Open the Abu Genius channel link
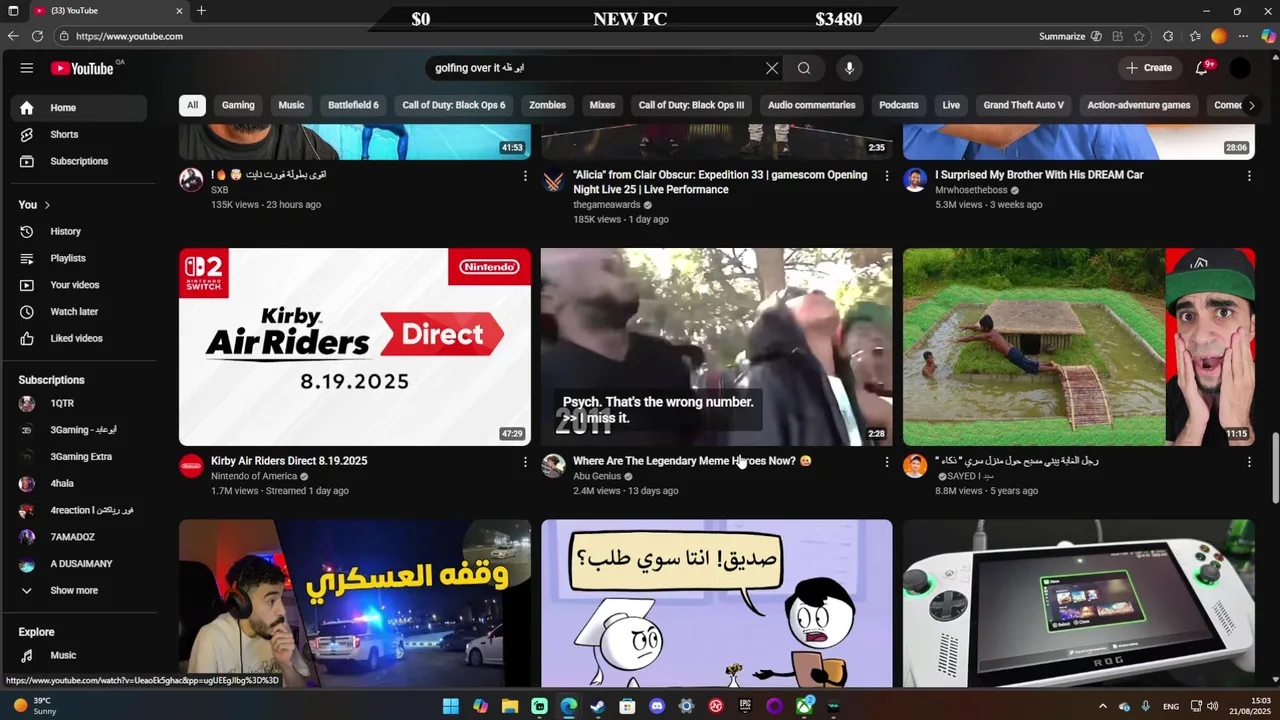The height and width of the screenshot is (720, 1280). click(x=597, y=476)
